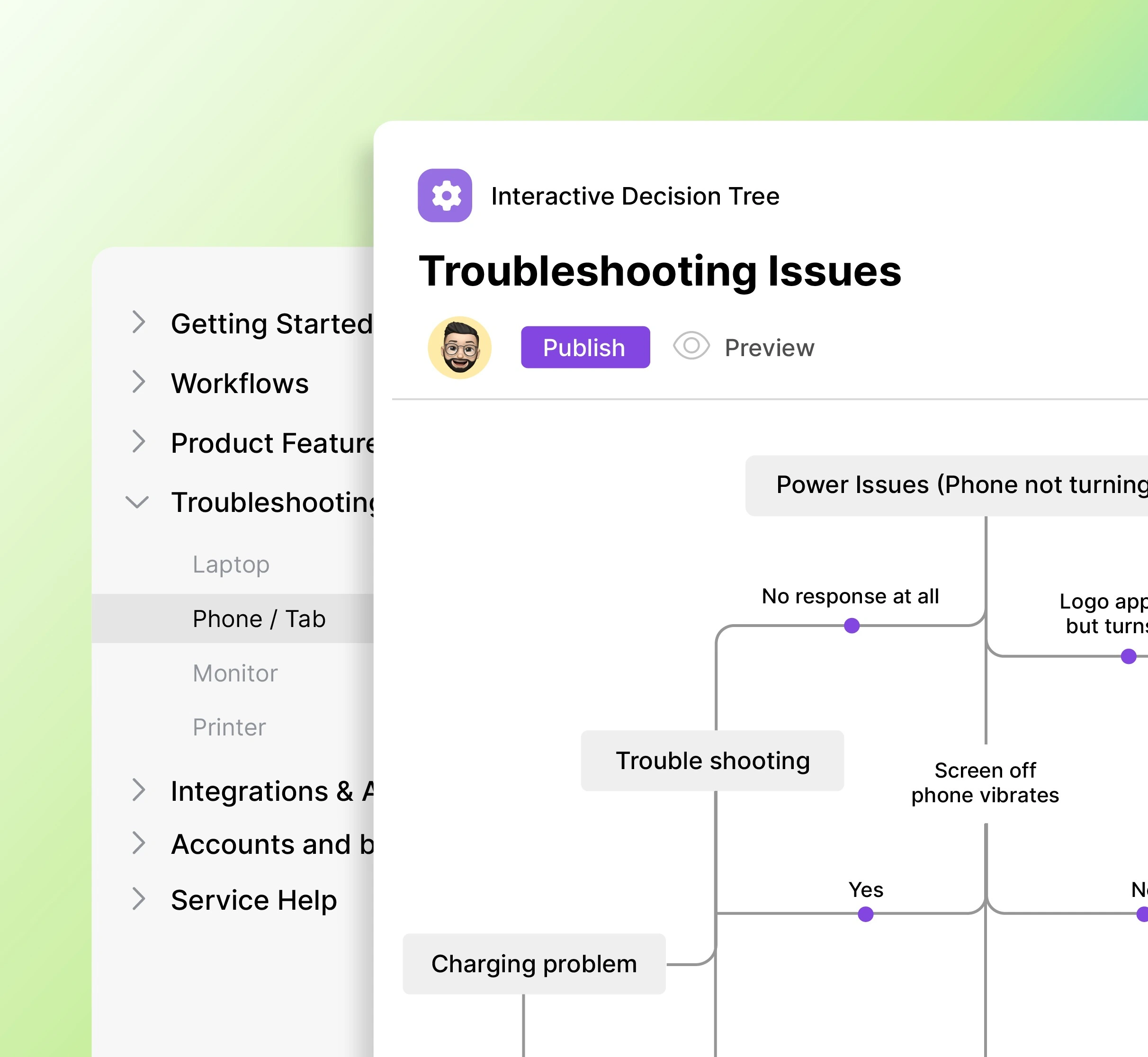Viewport: 1148px width, 1057px height.
Task: Select the Charging problem node
Action: pyautogui.click(x=534, y=964)
